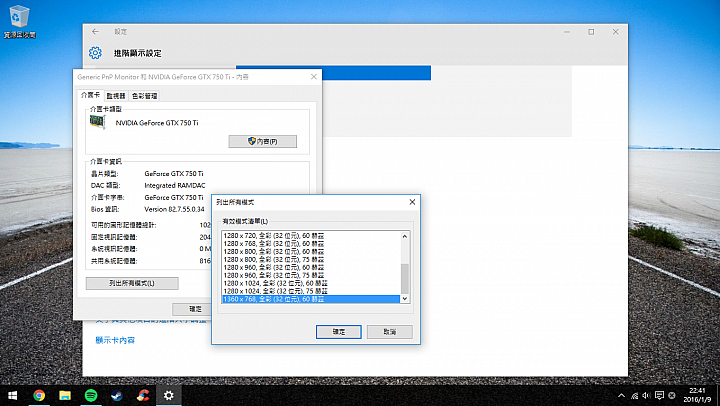Select the 1280 x 1024 60 Hz mode

point(311,283)
